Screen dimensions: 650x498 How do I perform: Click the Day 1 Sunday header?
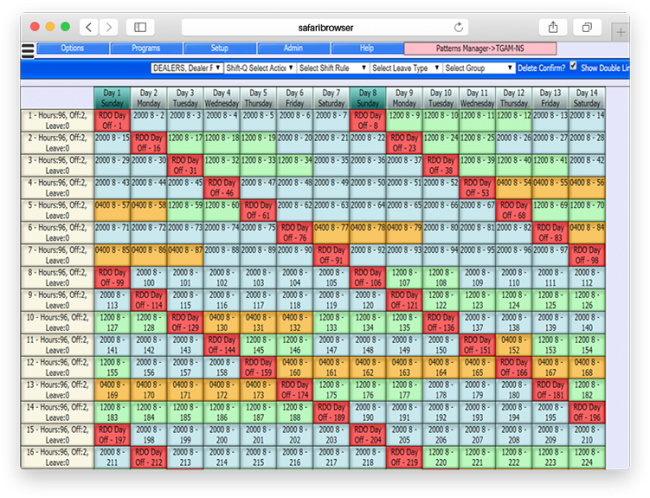112,98
